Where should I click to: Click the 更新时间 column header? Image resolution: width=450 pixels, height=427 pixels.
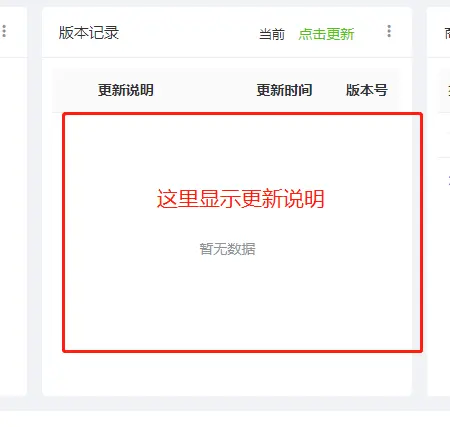[x=284, y=90]
